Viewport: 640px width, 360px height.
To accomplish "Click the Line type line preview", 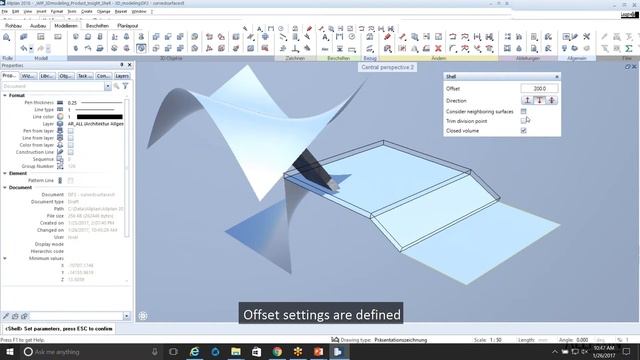I will point(95,110).
